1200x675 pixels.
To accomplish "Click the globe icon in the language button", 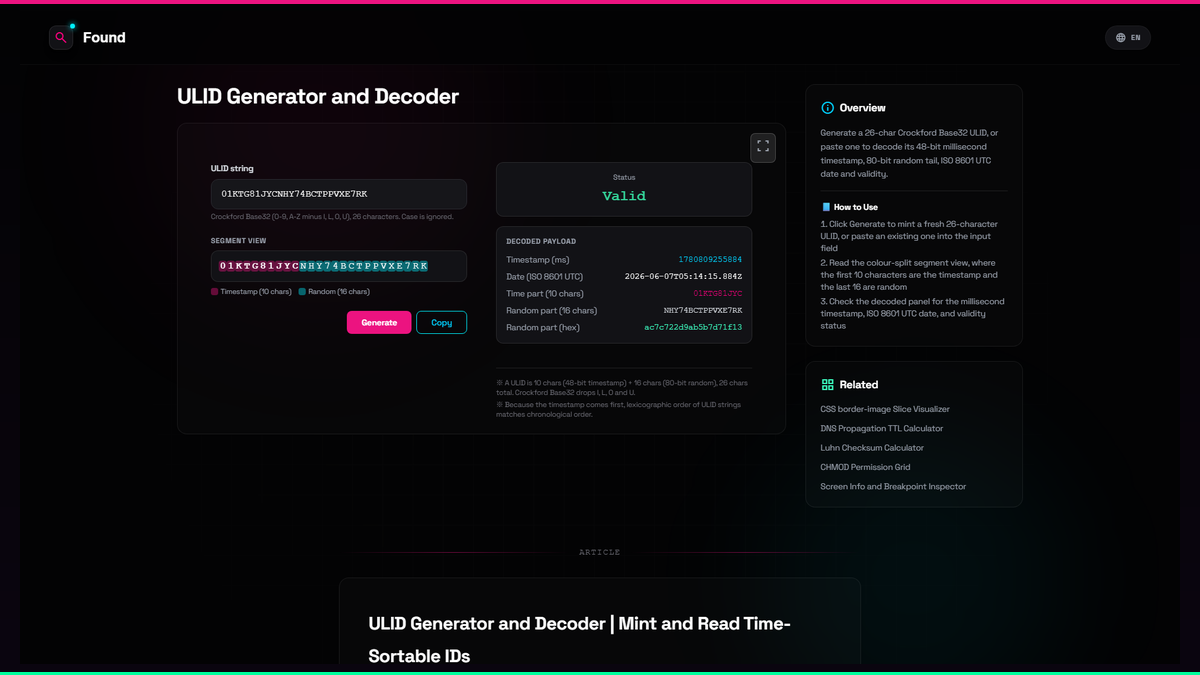I will 1121,38.
